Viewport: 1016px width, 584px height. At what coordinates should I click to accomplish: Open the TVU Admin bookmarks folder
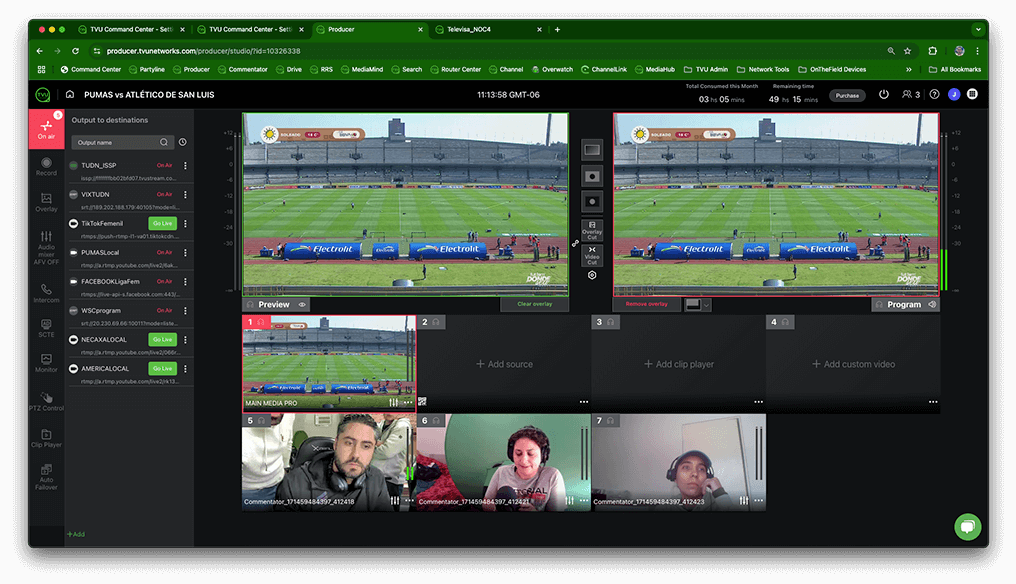click(x=706, y=69)
